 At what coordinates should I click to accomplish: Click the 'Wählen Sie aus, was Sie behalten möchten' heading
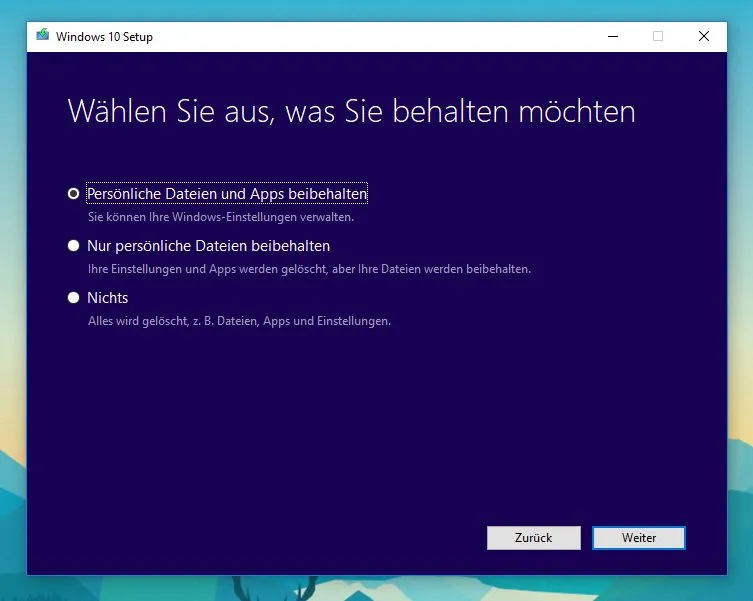[x=352, y=111]
